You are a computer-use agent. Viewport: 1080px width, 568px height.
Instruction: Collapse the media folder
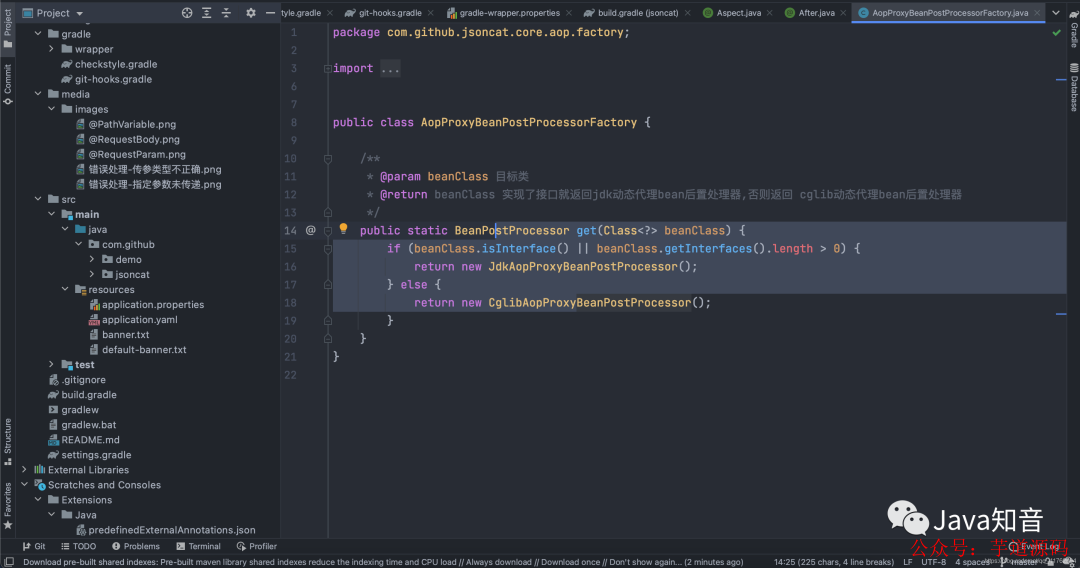[x=38, y=94]
